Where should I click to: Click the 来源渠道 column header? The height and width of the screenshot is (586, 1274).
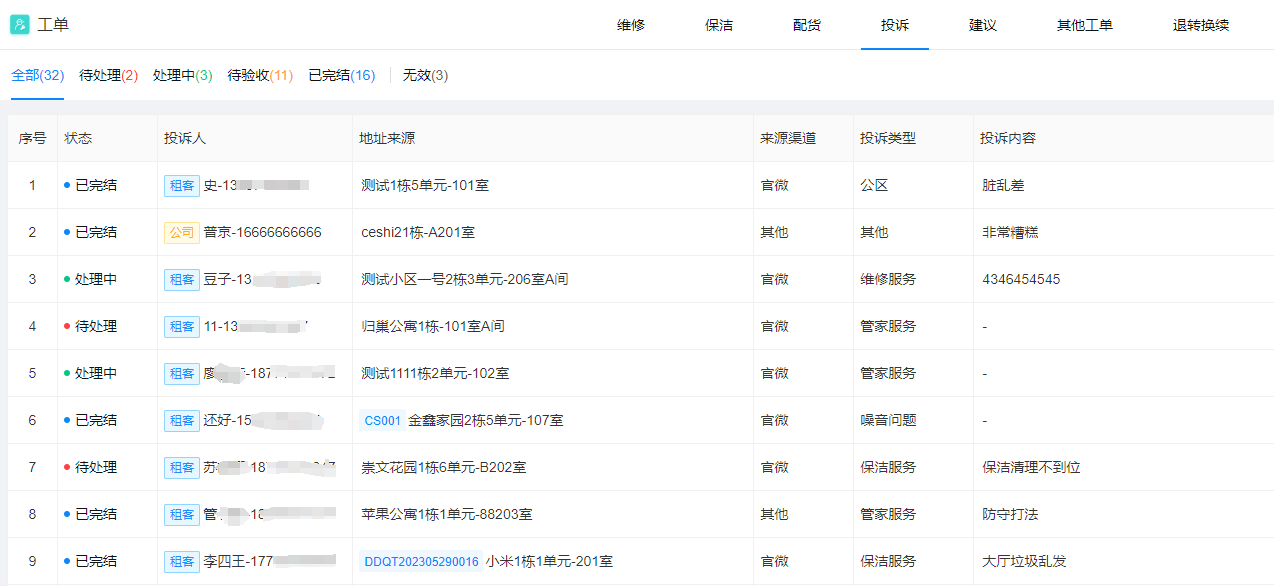click(788, 138)
